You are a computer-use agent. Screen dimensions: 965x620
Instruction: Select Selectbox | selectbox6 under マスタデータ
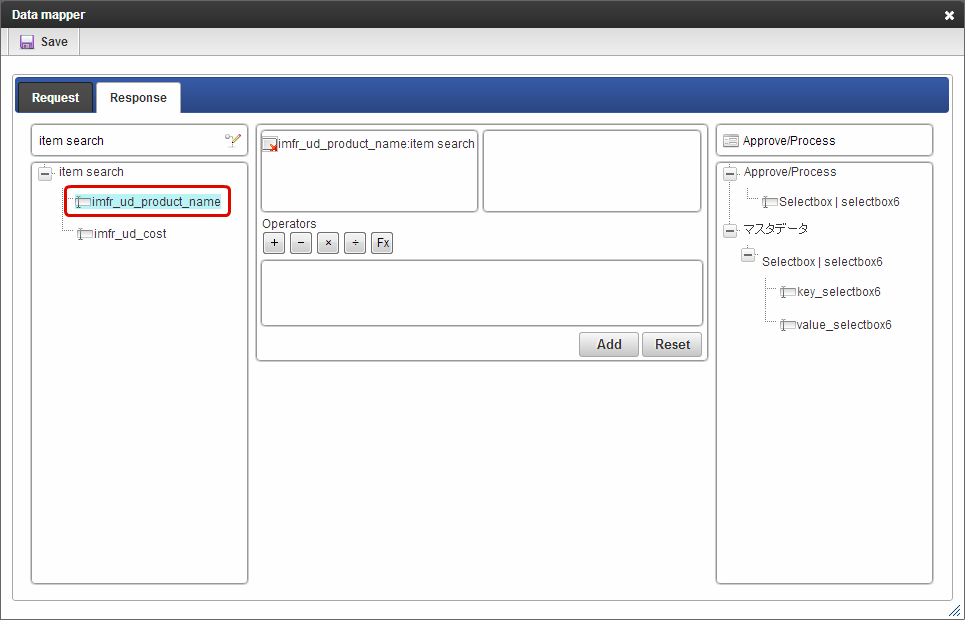pos(822,262)
